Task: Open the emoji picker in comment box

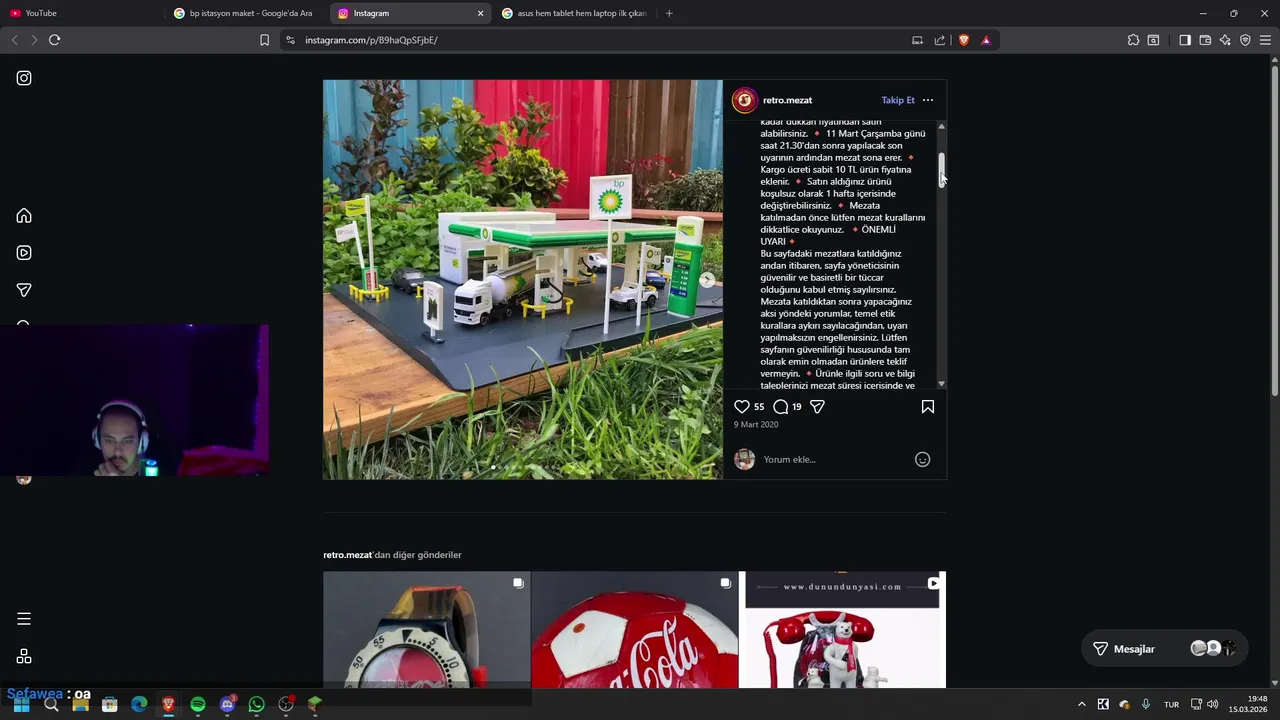Action: point(923,460)
